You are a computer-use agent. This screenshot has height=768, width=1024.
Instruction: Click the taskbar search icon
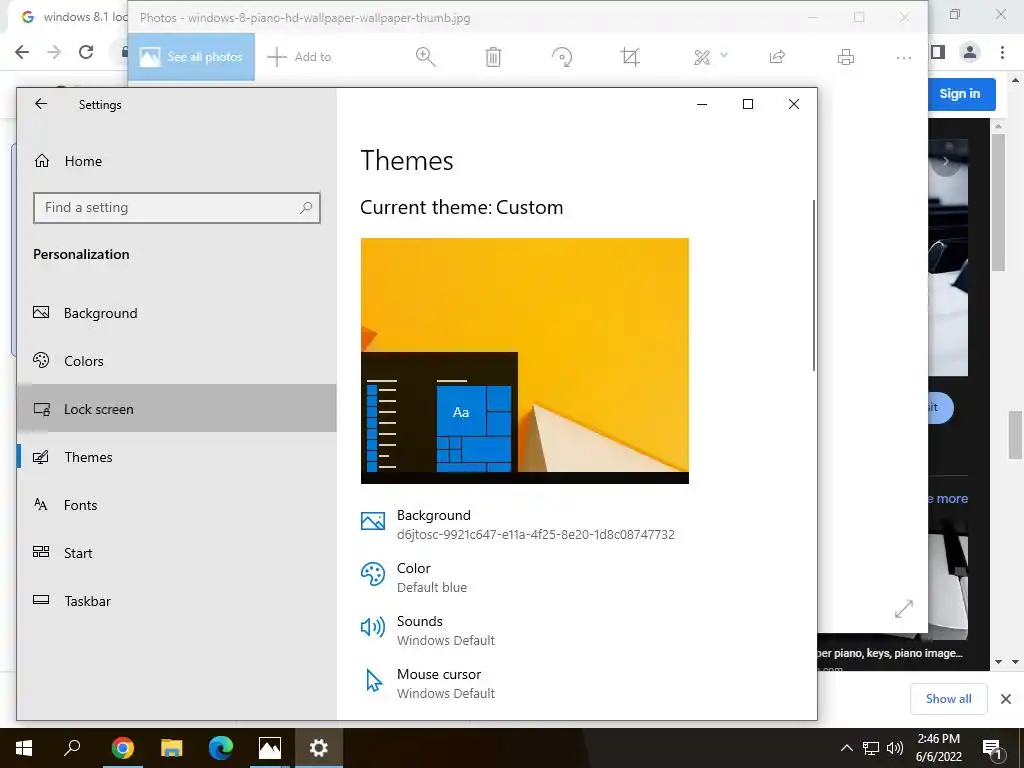pos(72,748)
